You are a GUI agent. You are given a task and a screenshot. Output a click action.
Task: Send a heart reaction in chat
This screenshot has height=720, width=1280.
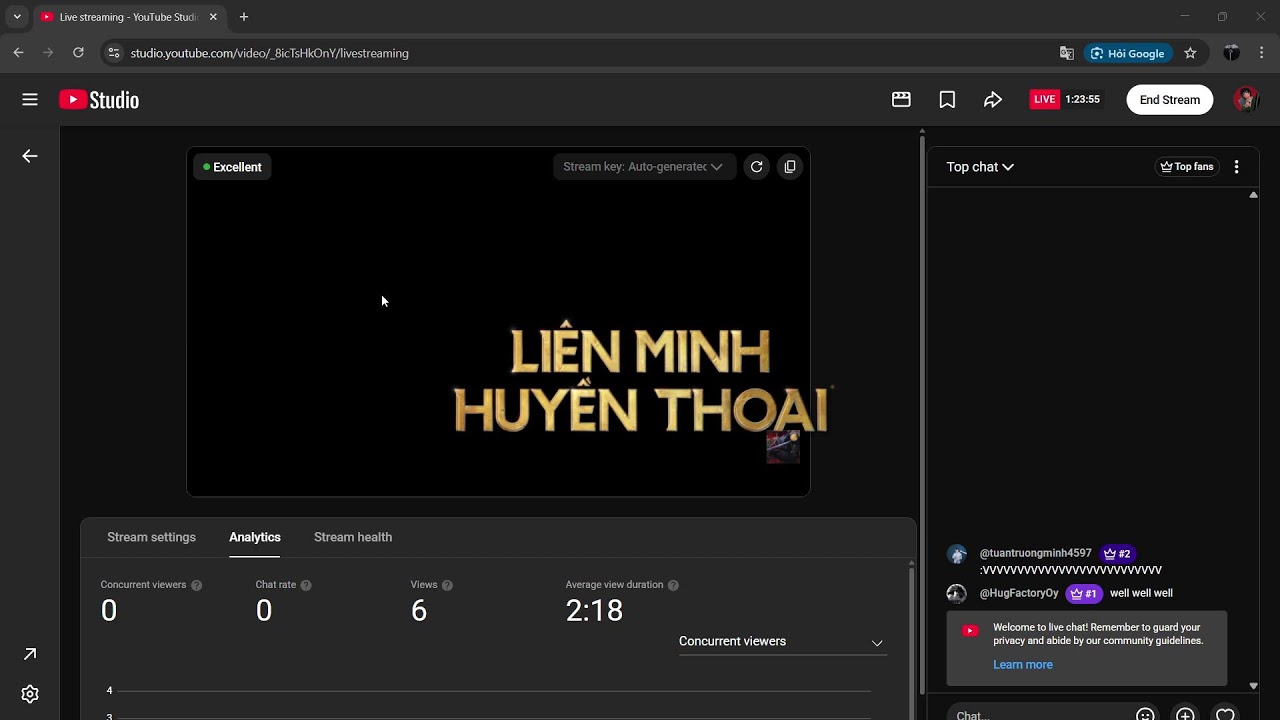(1225, 715)
